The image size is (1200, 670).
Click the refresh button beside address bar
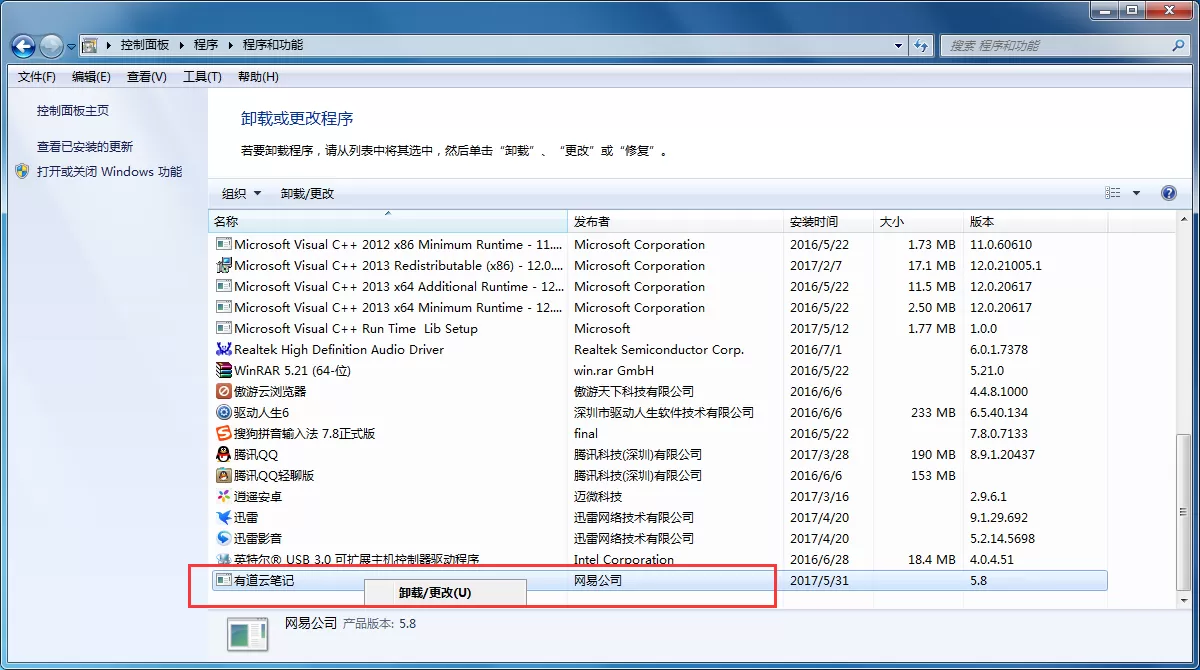[922, 45]
